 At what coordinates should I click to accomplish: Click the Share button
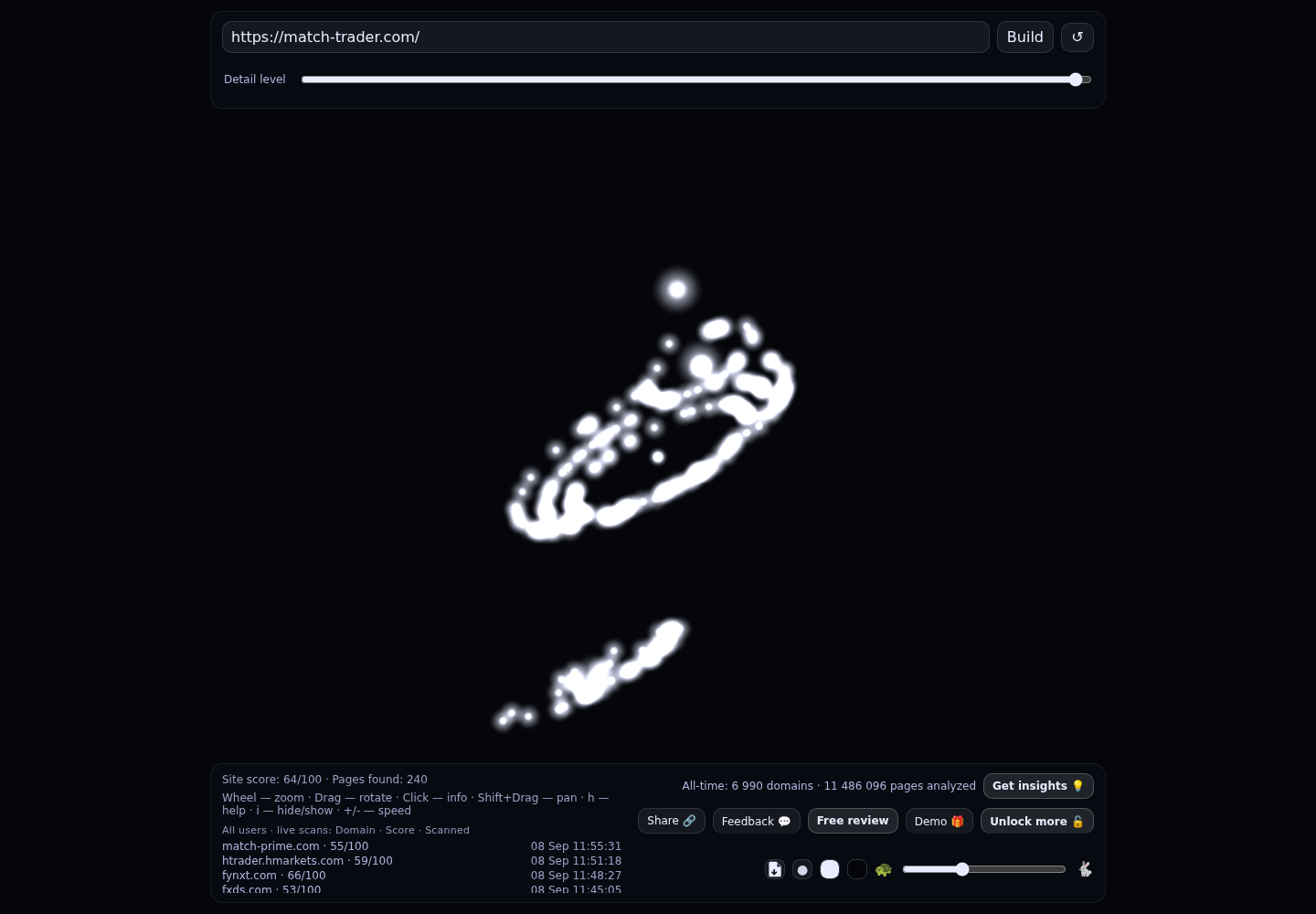671,821
